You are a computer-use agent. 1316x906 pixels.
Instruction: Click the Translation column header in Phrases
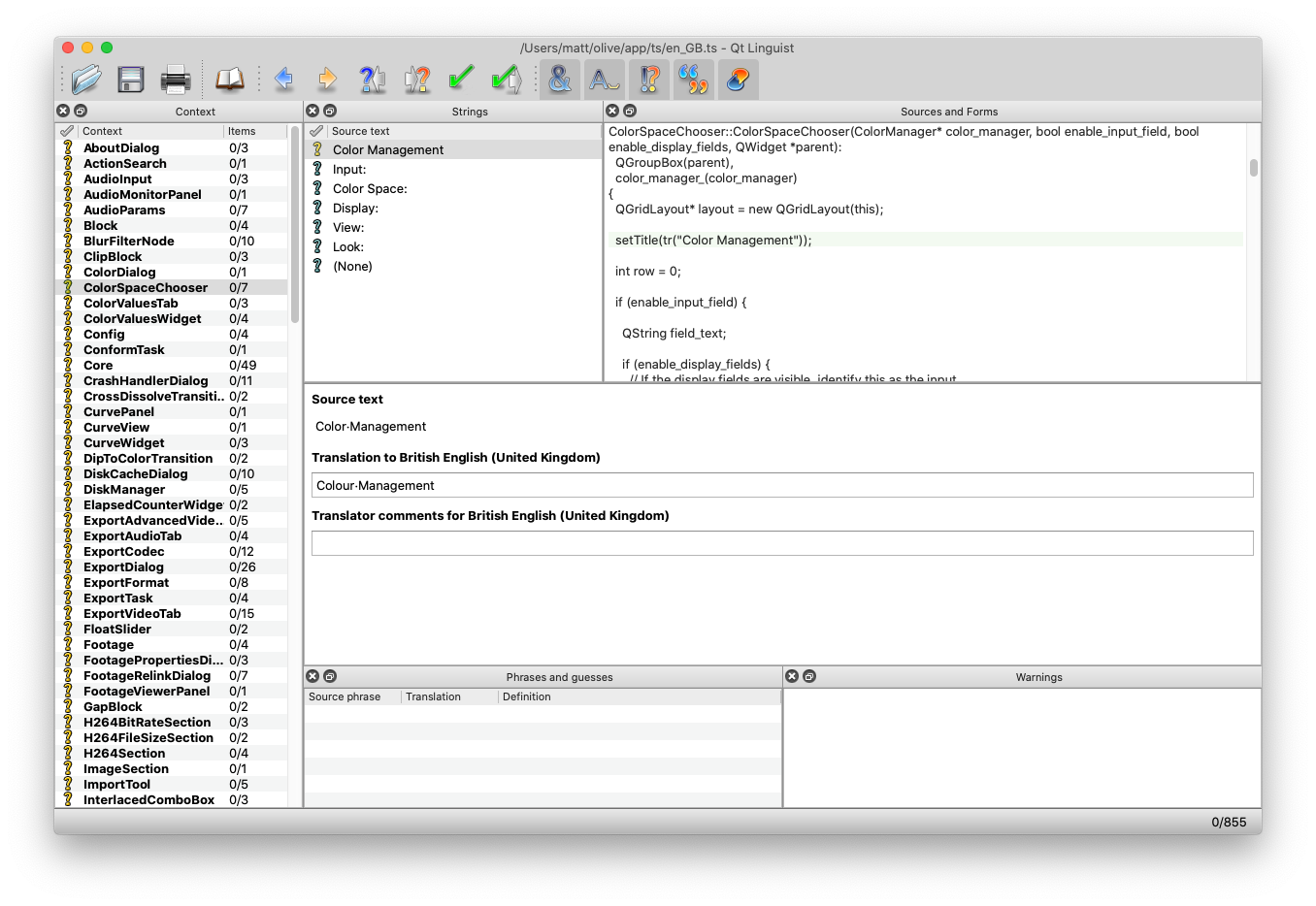(449, 696)
